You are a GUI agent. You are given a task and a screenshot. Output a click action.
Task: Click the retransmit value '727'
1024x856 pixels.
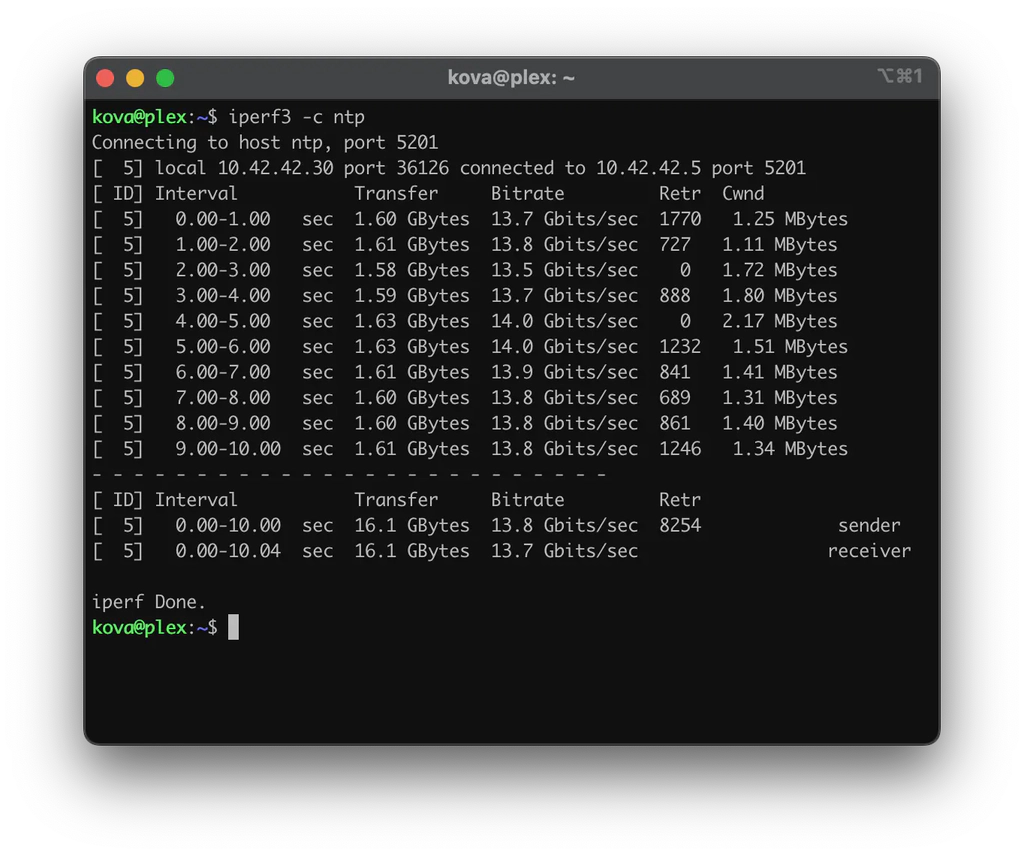[x=675, y=245]
